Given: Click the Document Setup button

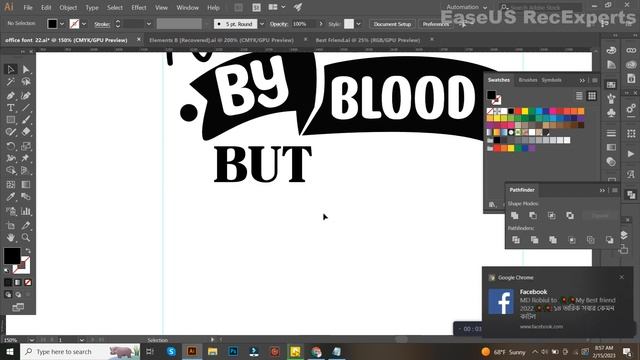Looking at the screenshot, I should [392, 24].
